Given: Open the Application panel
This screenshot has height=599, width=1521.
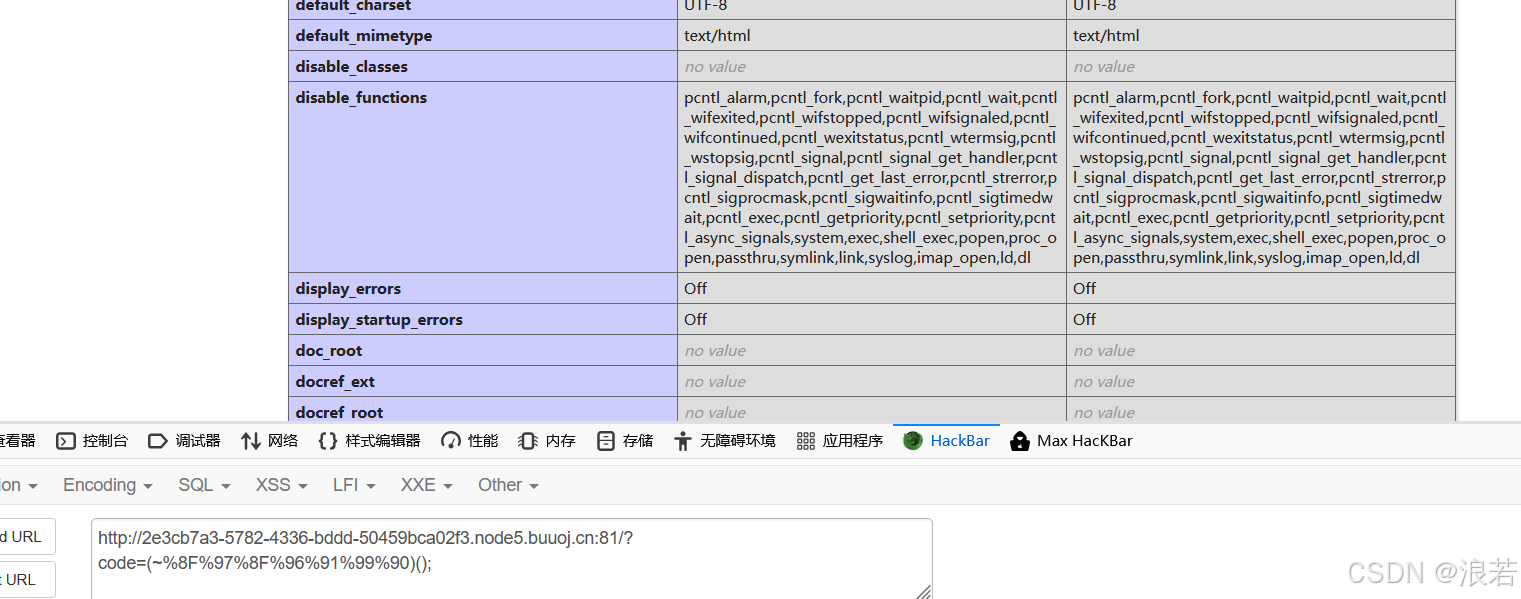Looking at the screenshot, I should point(839,440).
